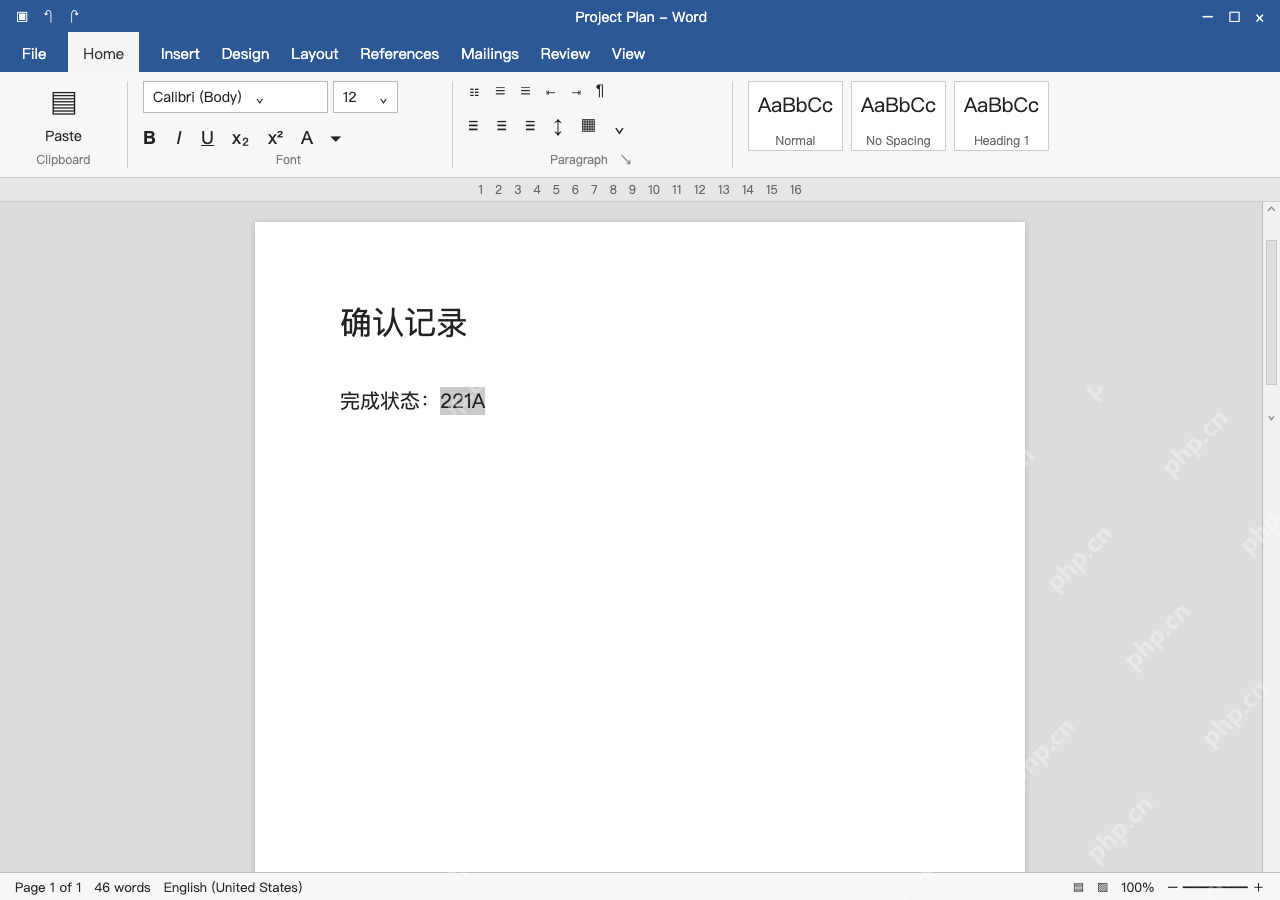Image resolution: width=1280 pixels, height=900 pixels.
Task: Click the zoom slider in status bar
Action: tap(1215, 887)
